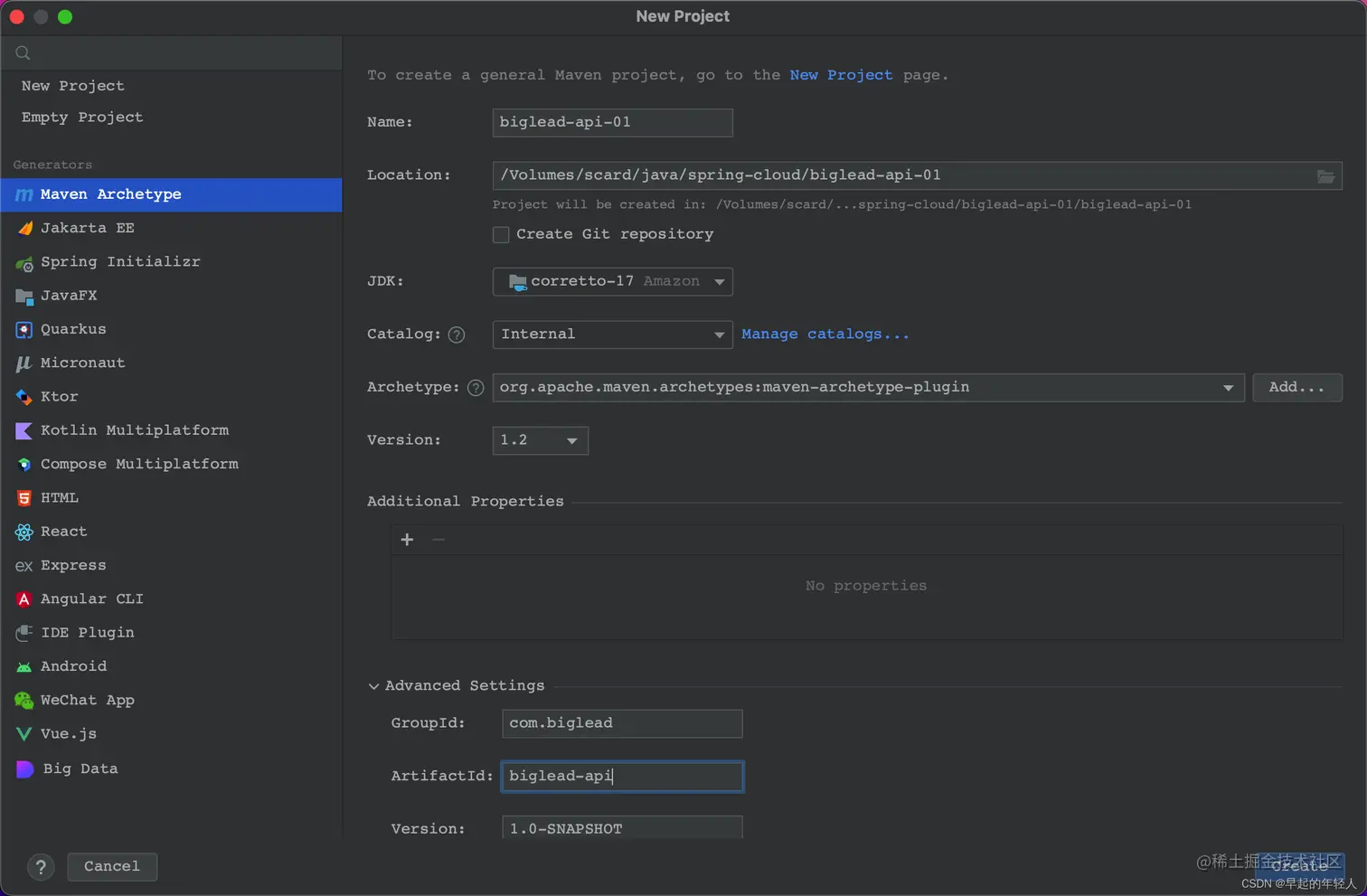Viewport: 1367px width, 896px height.
Task: Select the Quarkus generator icon
Action: point(24,330)
